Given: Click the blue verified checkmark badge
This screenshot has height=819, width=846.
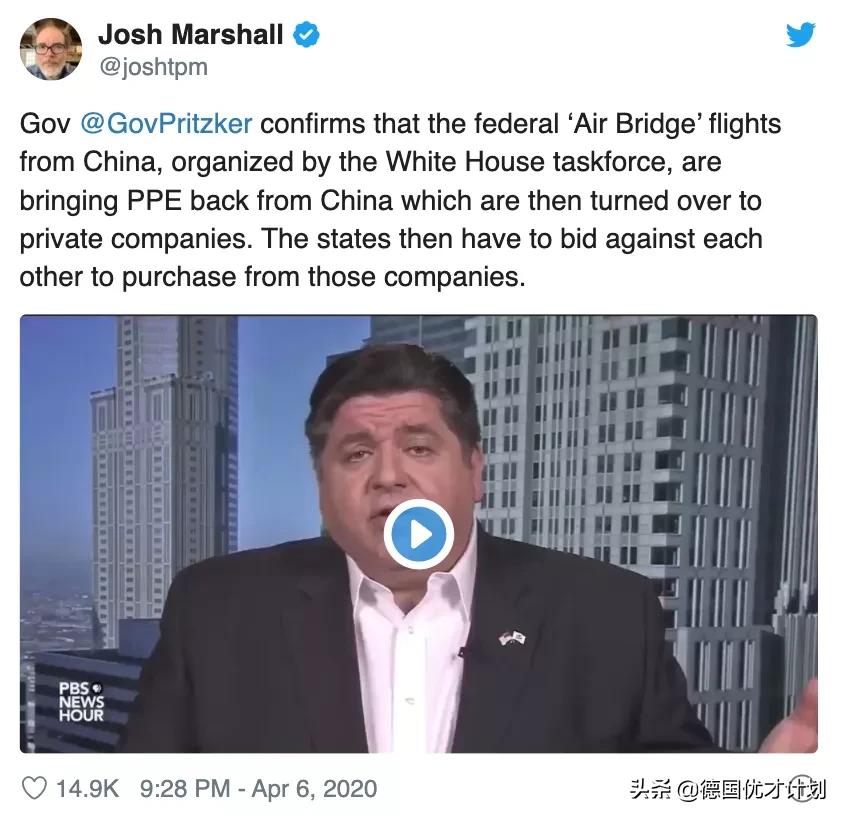Looking at the screenshot, I should (306, 35).
